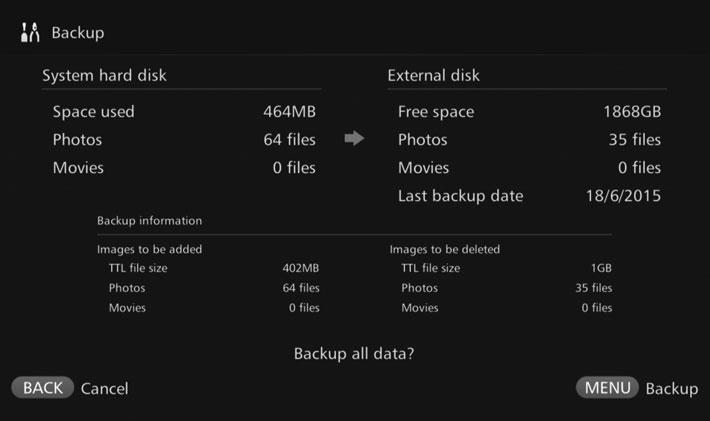The width and height of the screenshot is (710, 421).
Task: Select the MENU button to start backup
Action: pyautogui.click(x=607, y=388)
